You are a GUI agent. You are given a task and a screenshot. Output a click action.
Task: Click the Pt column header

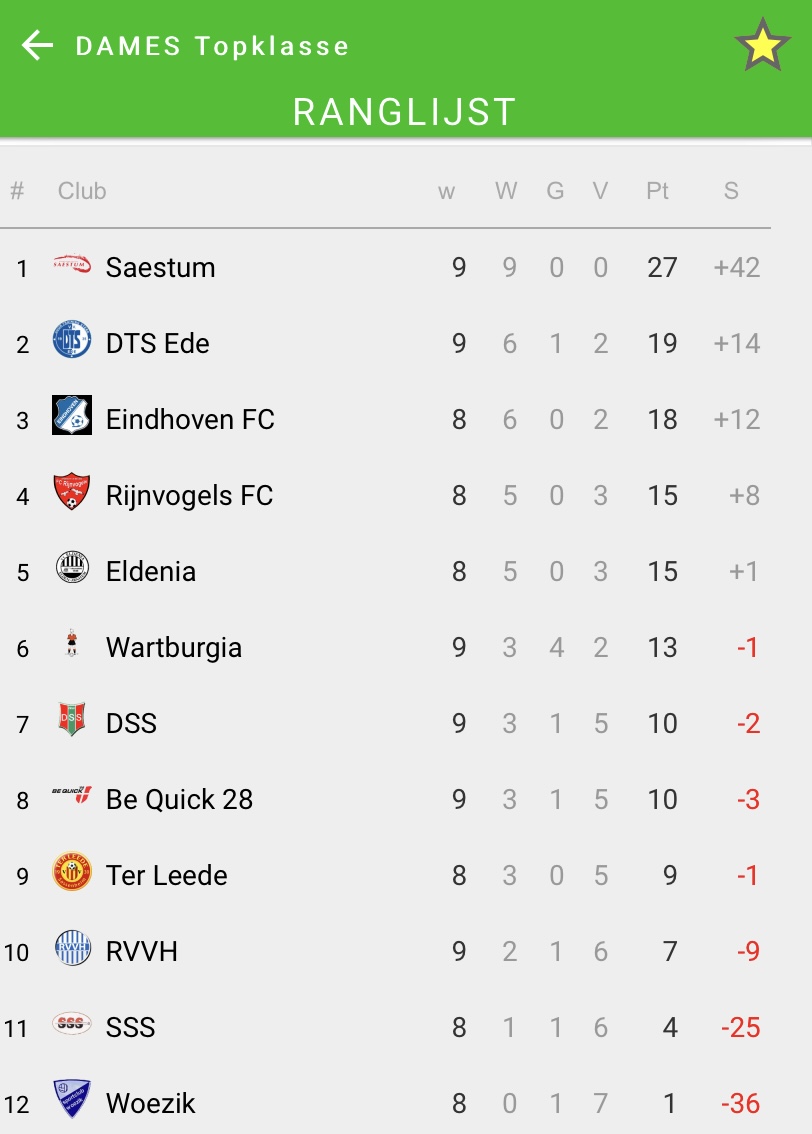point(657,191)
